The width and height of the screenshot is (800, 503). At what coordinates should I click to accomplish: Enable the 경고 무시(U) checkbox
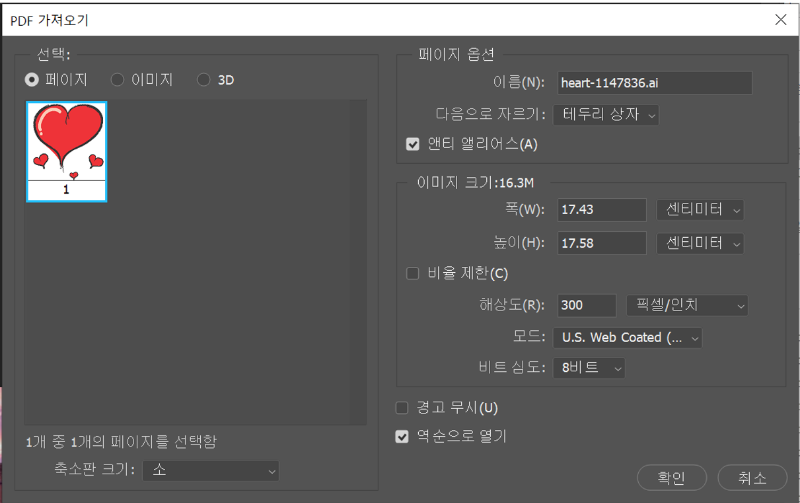point(402,408)
